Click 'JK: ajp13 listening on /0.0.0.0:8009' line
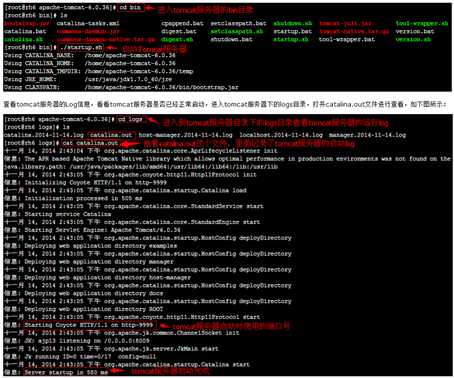 click(x=77, y=341)
